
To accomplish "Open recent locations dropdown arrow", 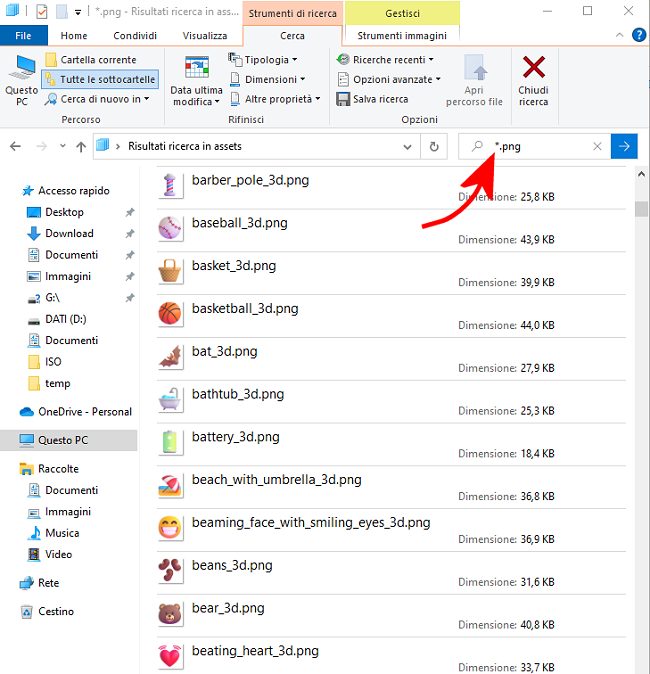I will [x=63, y=146].
